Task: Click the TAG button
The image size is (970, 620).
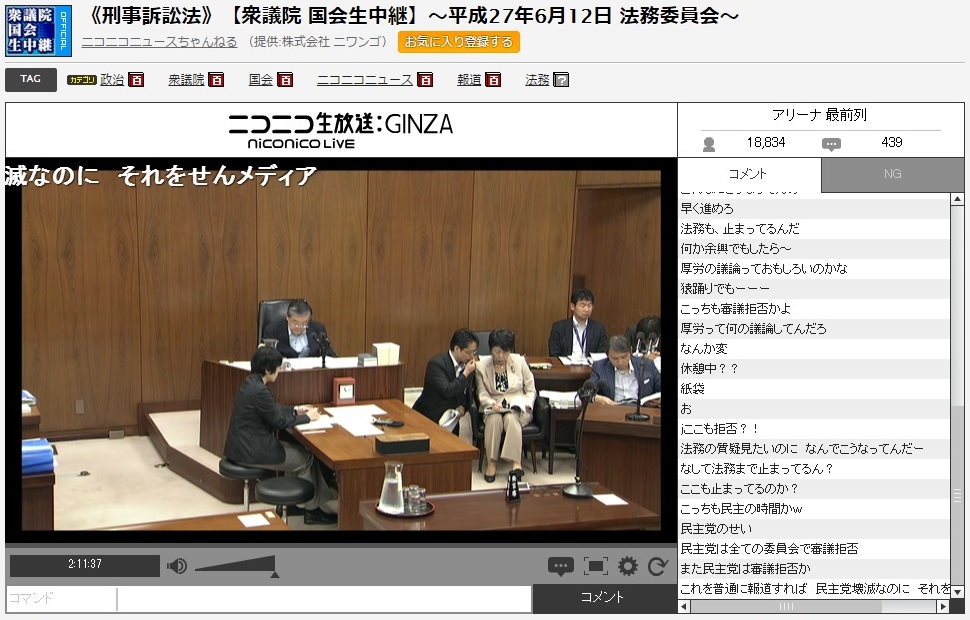Action: pos(30,79)
